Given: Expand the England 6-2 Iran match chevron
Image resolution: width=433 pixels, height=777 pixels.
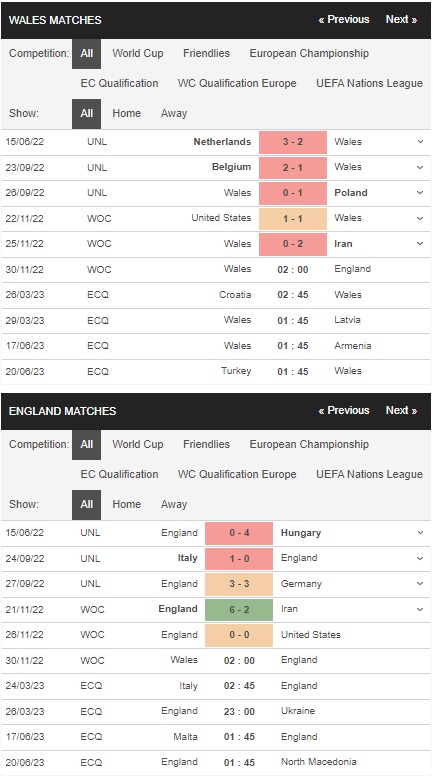Looking at the screenshot, I should pyautogui.click(x=420, y=609).
